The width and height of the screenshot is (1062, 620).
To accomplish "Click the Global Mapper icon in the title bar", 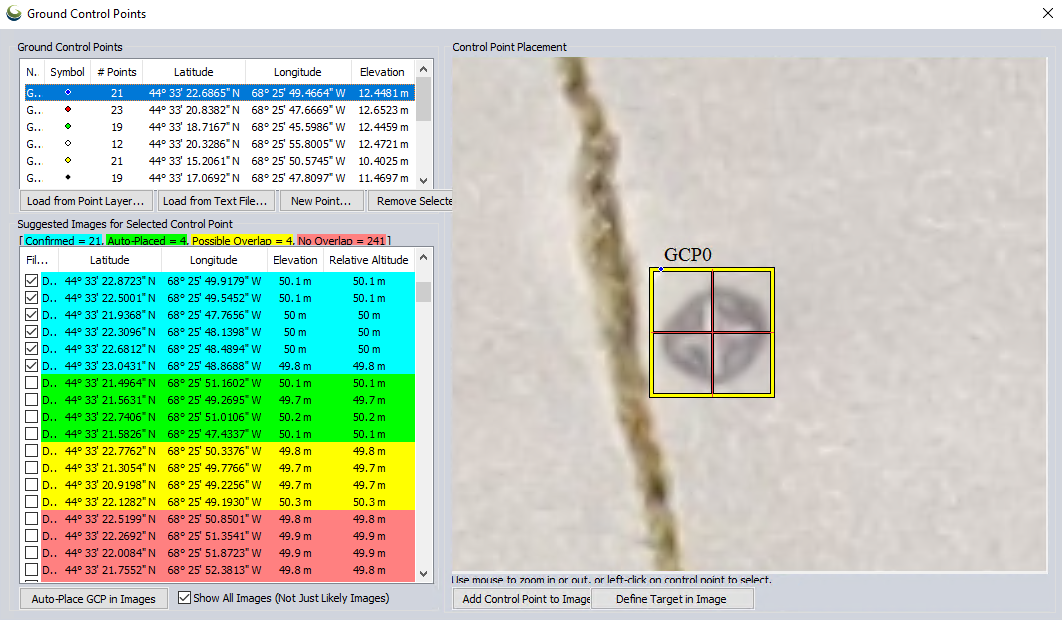I will [x=14, y=14].
